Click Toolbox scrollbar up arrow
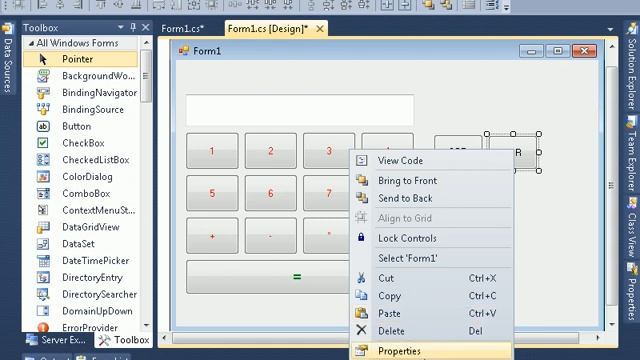This screenshot has width=640, height=360. pyautogui.click(x=146, y=42)
